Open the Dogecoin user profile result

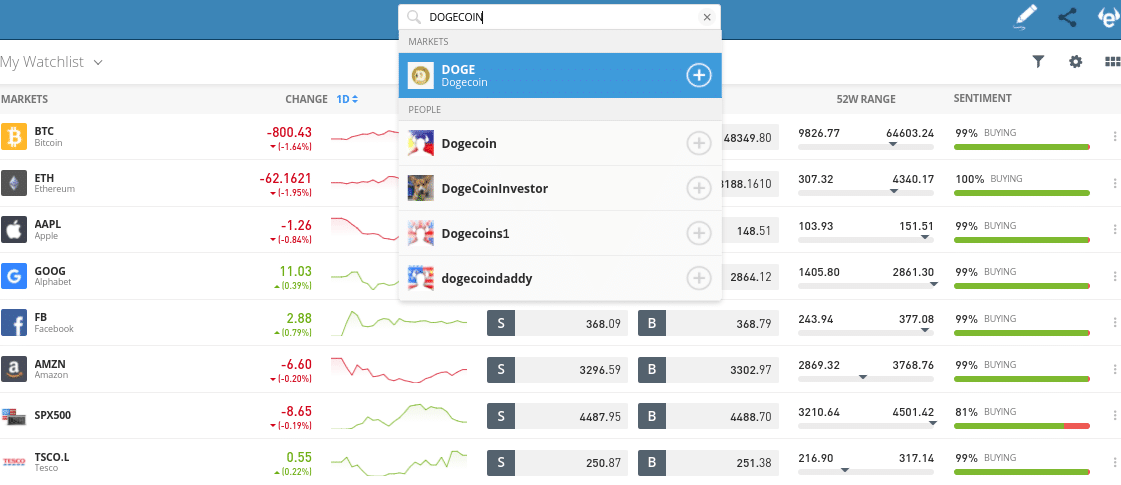point(560,143)
